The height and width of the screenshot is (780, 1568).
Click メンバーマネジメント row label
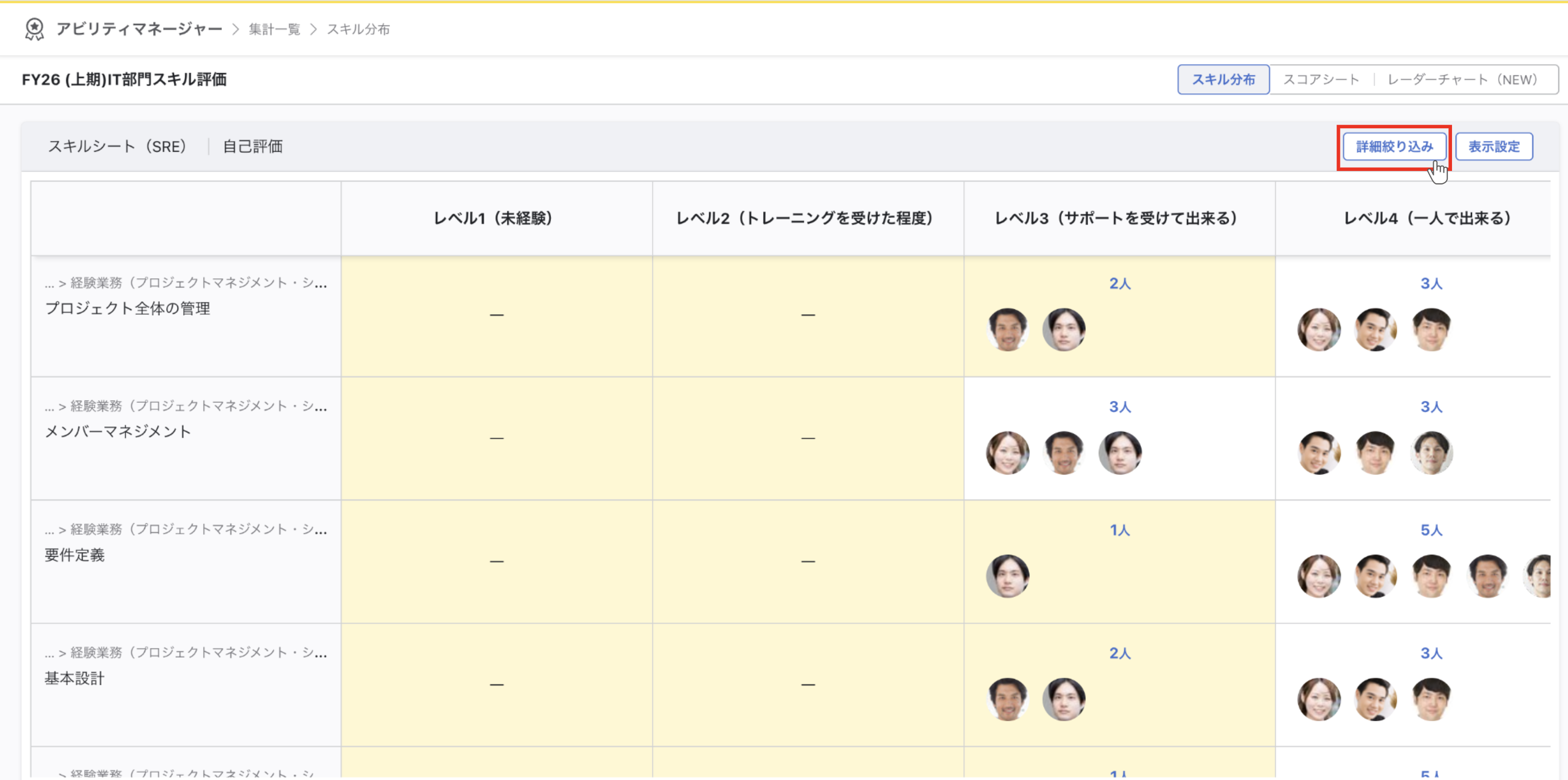point(118,431)
